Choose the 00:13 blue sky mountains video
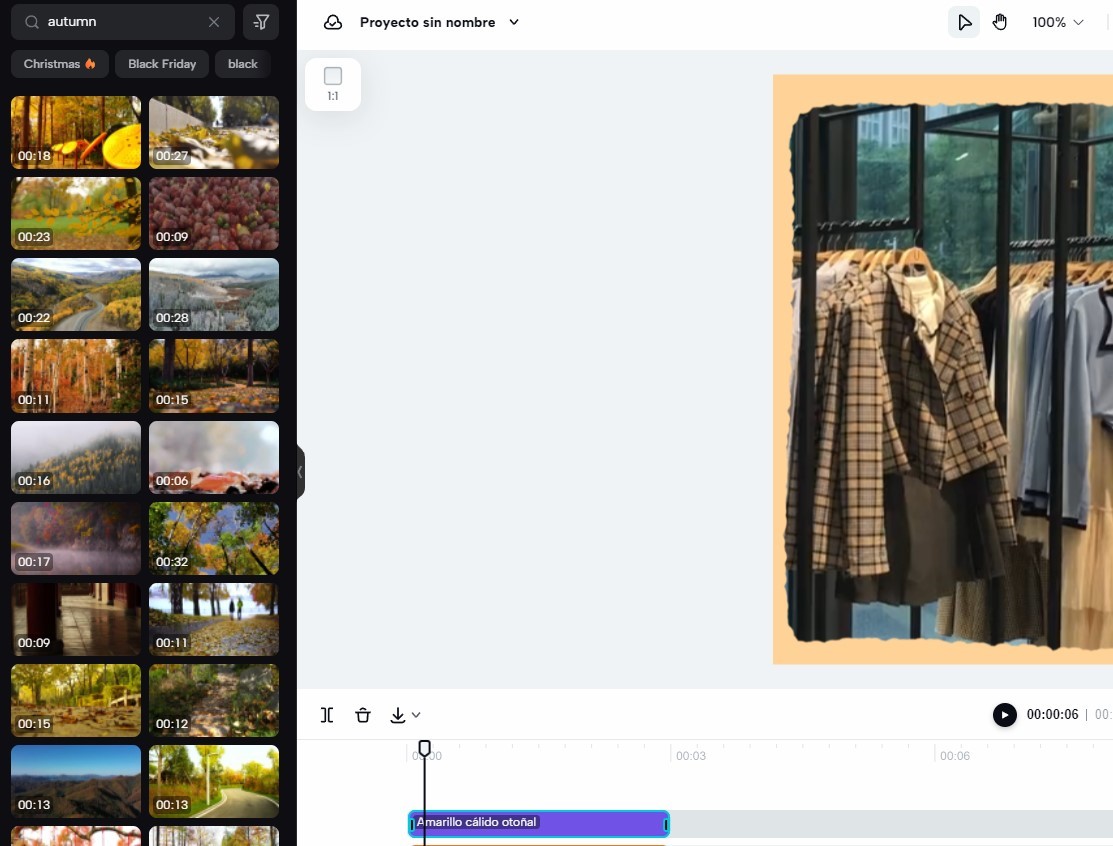 (x=76, y=781)
